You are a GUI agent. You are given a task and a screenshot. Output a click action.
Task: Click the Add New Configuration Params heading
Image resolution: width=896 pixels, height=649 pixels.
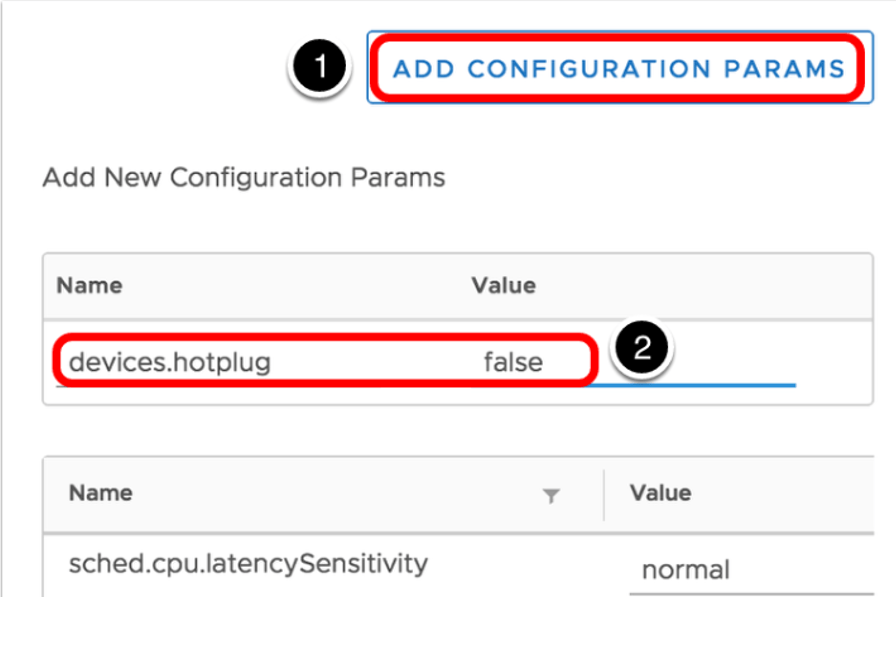tap(243, 178)
